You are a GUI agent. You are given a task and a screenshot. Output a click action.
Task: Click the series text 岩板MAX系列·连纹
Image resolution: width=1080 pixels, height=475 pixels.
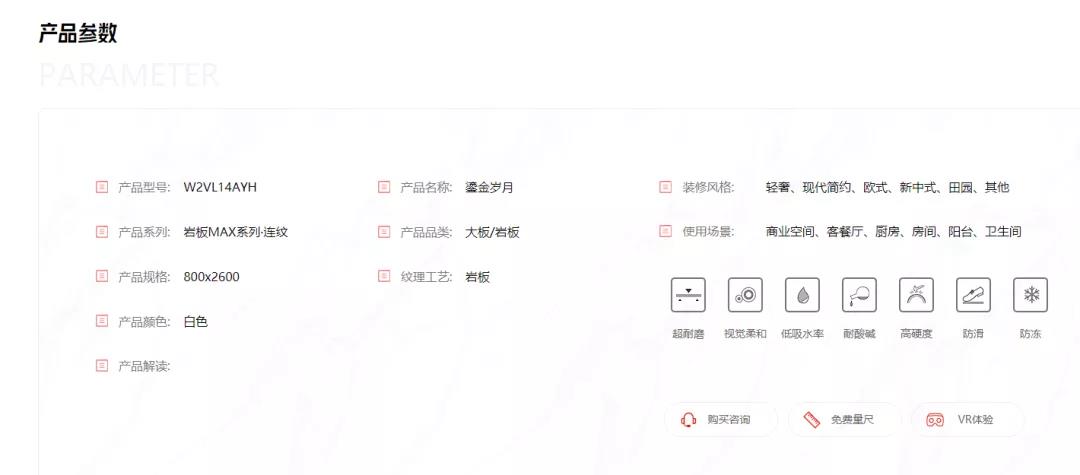pos(235,232)
